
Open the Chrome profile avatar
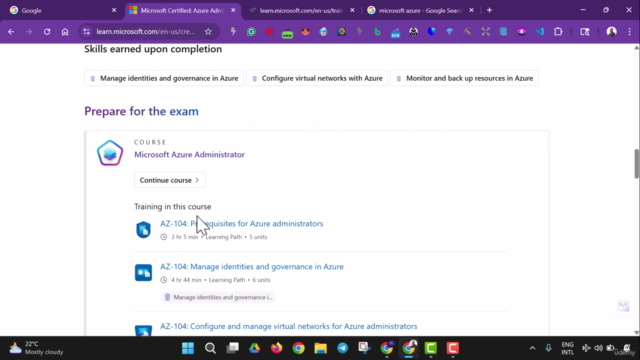611,32
